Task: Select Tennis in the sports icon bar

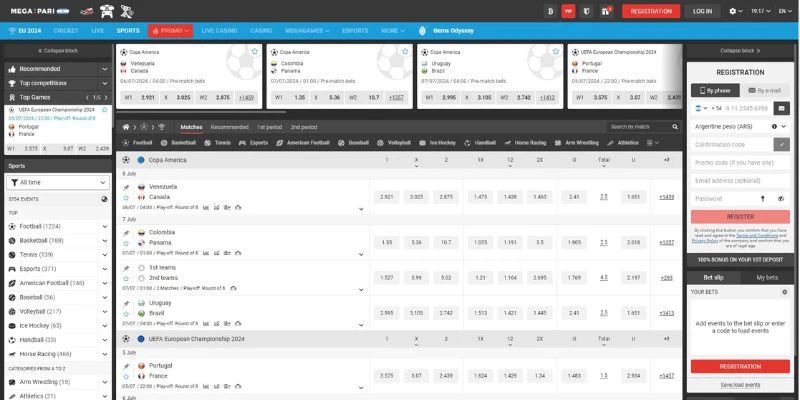Action: [x=217, y=143]
